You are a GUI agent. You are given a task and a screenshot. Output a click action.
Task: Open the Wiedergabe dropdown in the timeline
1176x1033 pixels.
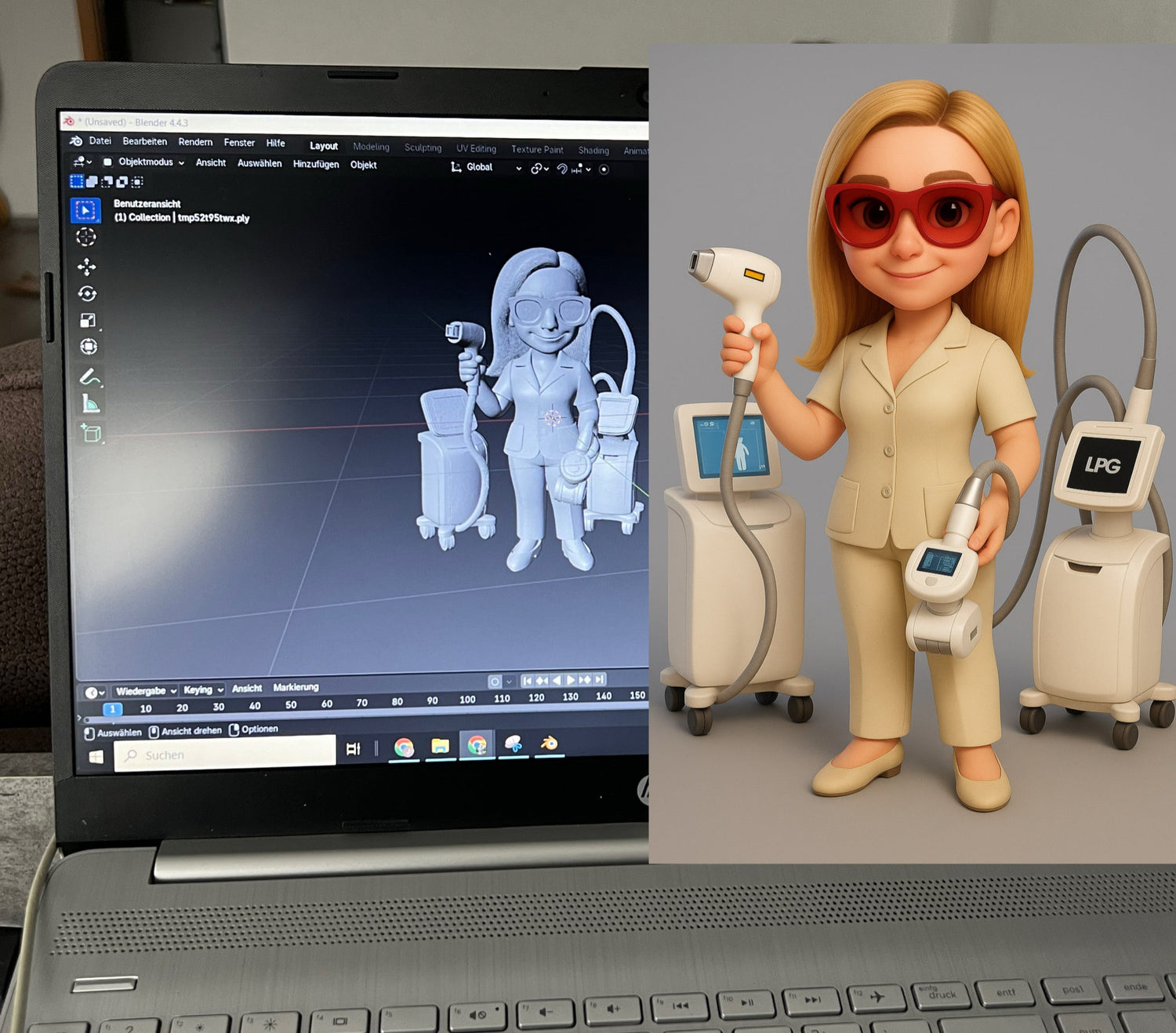(145, 691)
